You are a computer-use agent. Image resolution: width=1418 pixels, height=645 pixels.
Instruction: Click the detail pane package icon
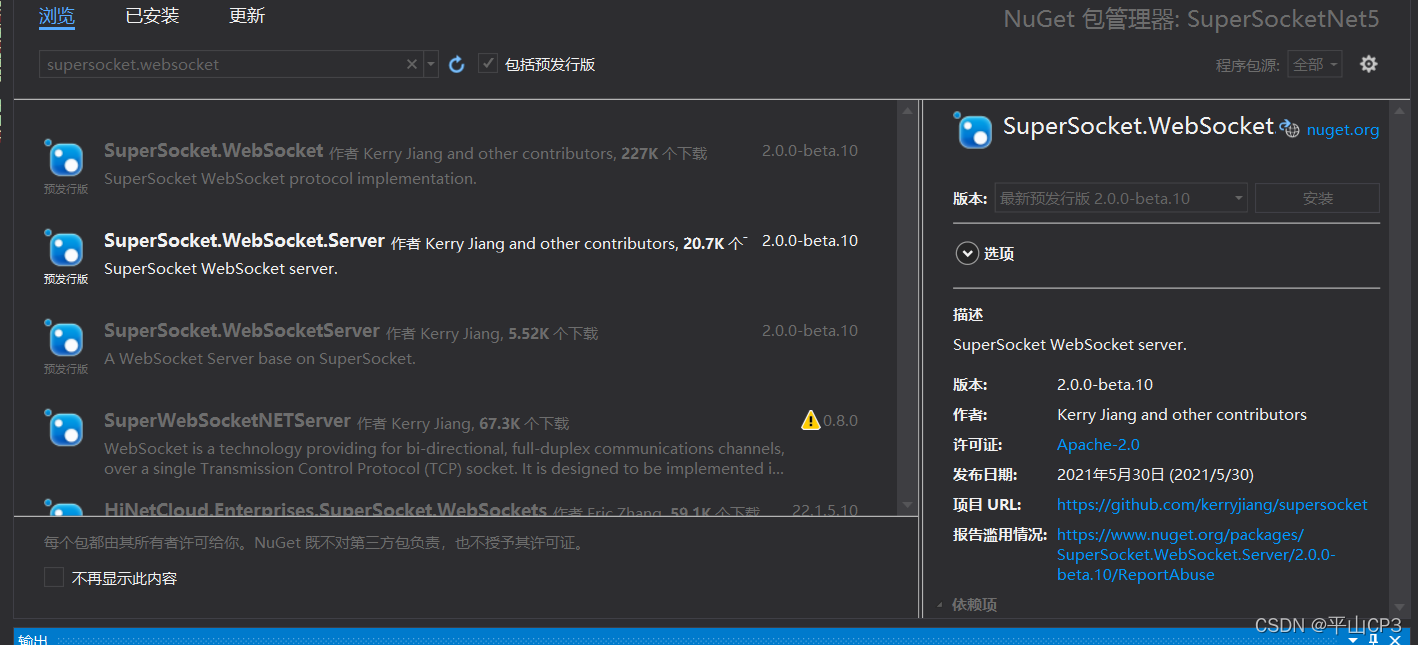975,131
